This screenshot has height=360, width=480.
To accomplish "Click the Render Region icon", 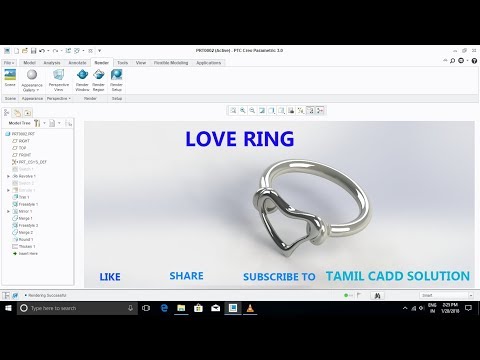I will click(99, 75).
